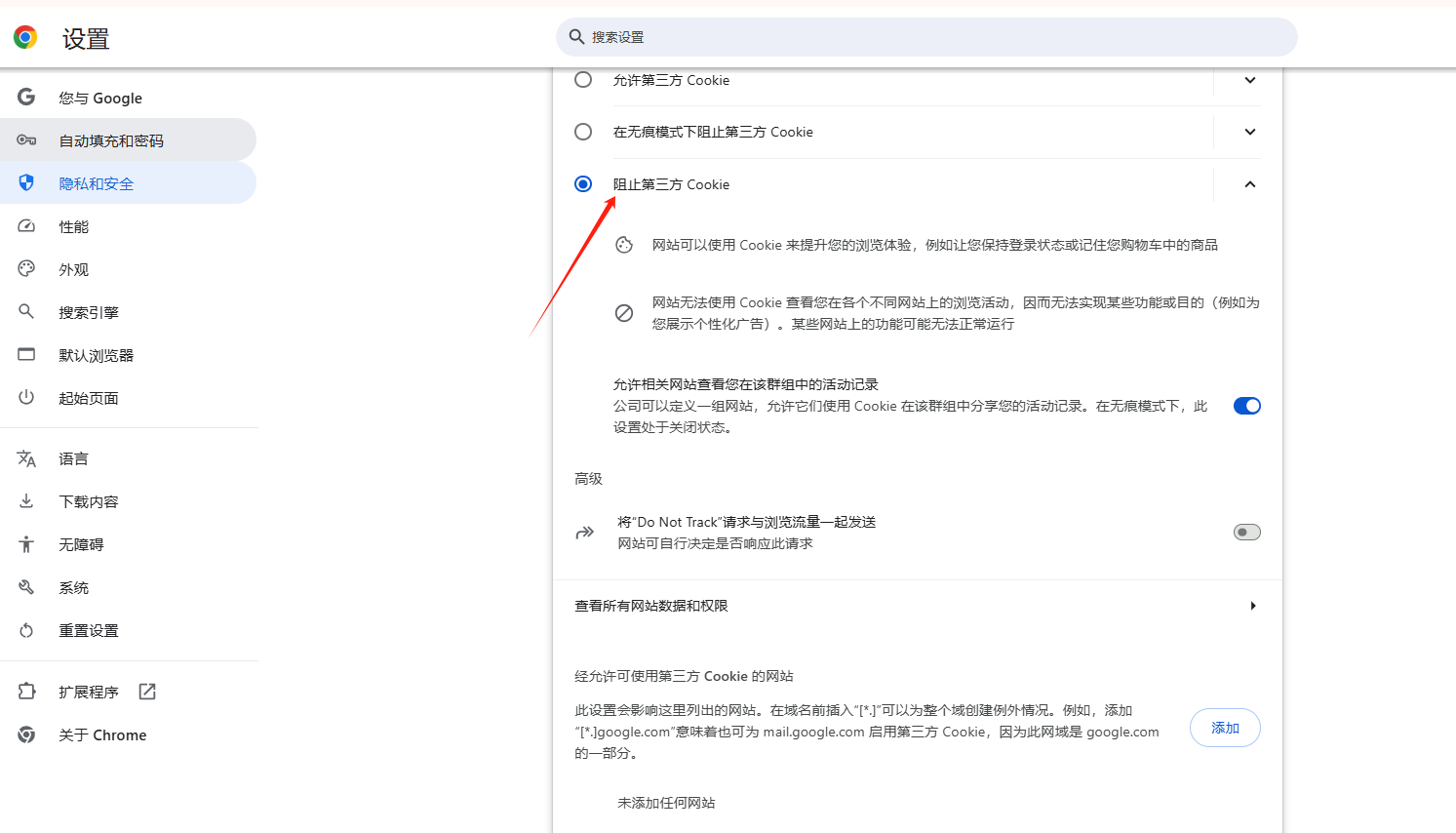The width and height of the screenshot is (1456, 833).
Task: Open 扩展程序 link in sidebar
Action: [128, 692]
